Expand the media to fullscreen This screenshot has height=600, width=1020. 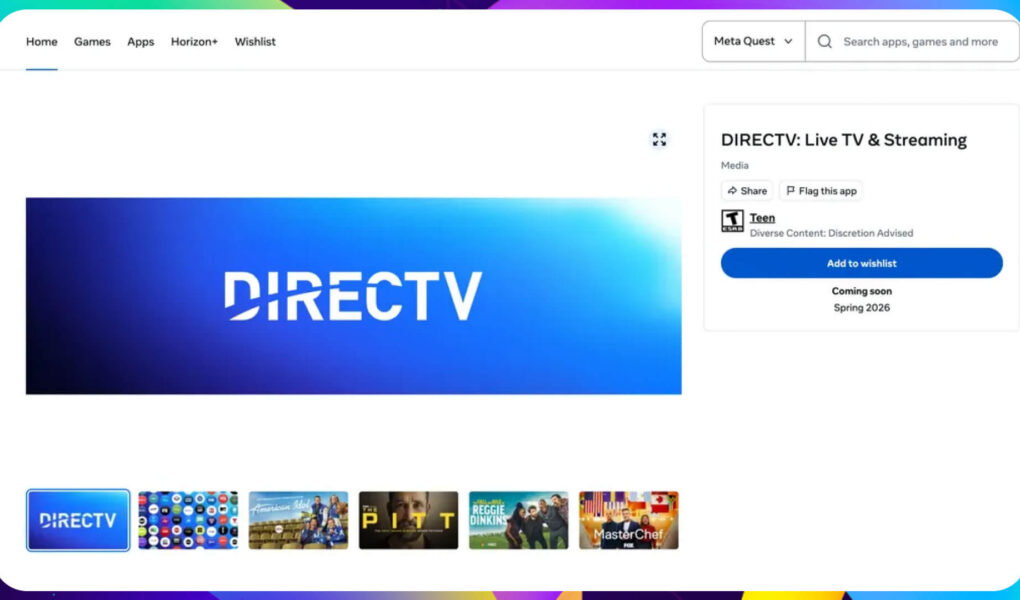click(x=659, y=139)
